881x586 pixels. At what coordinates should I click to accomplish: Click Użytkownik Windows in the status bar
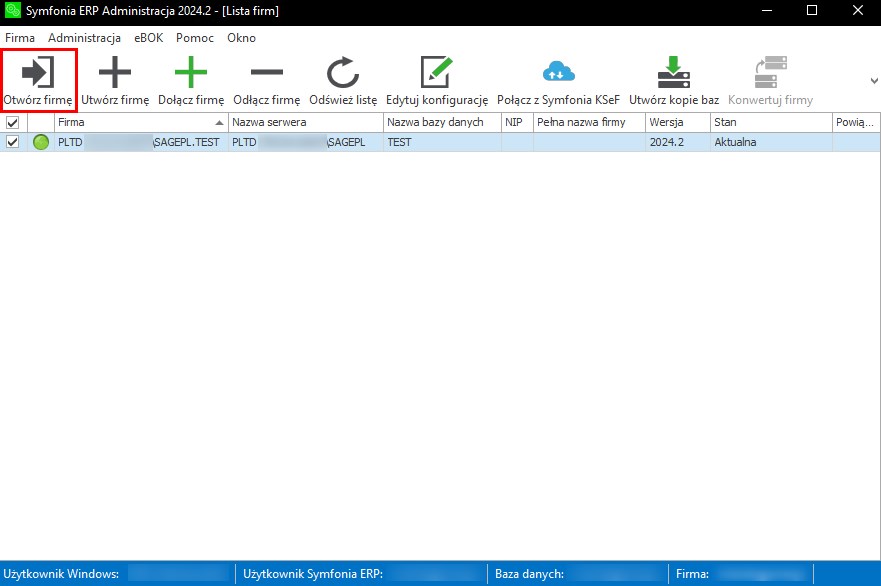[x=61, y=574]
